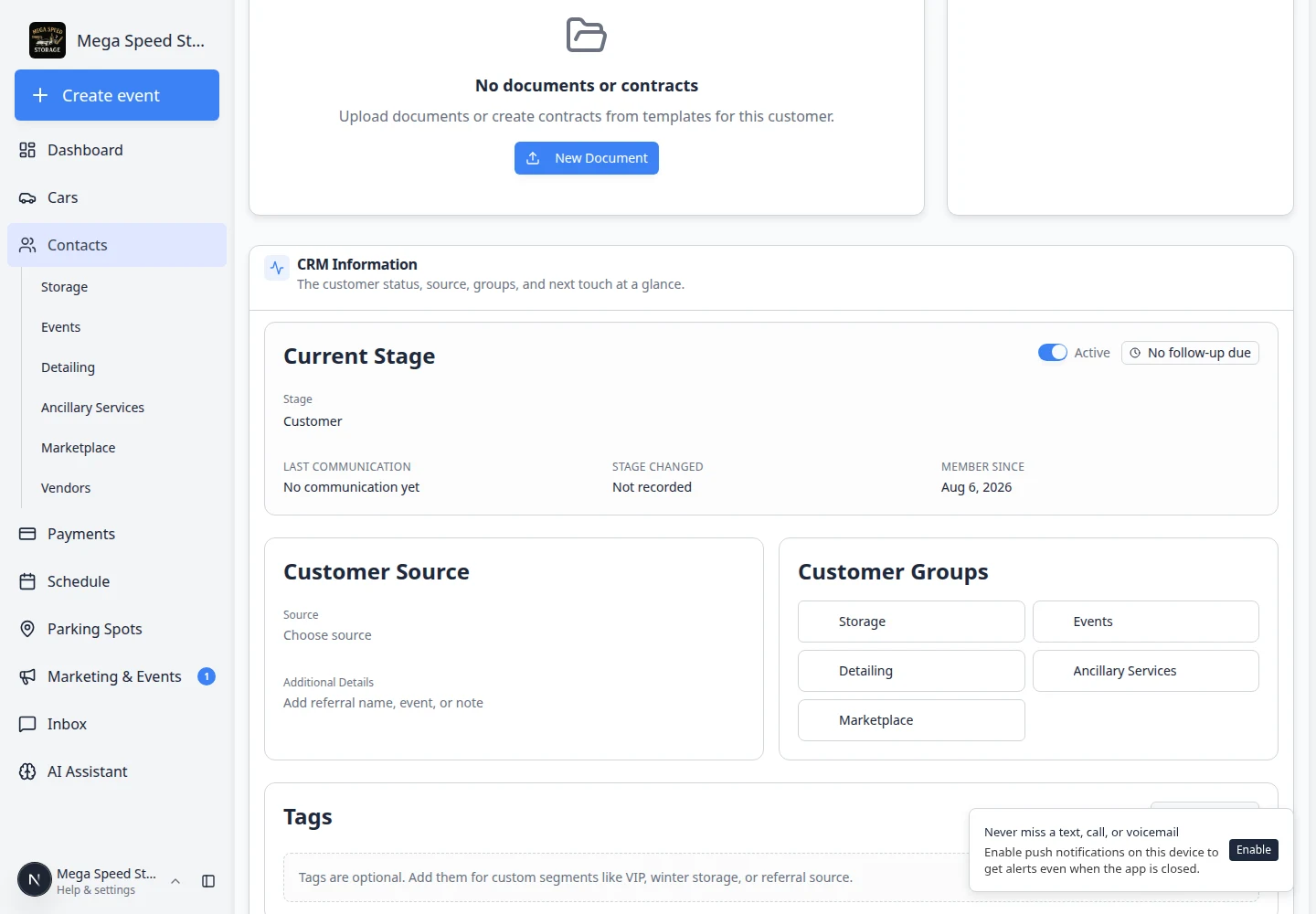Toggle the Marketplace customer group
This screenshot has height=914, width=1316.
tap(911, 720)
